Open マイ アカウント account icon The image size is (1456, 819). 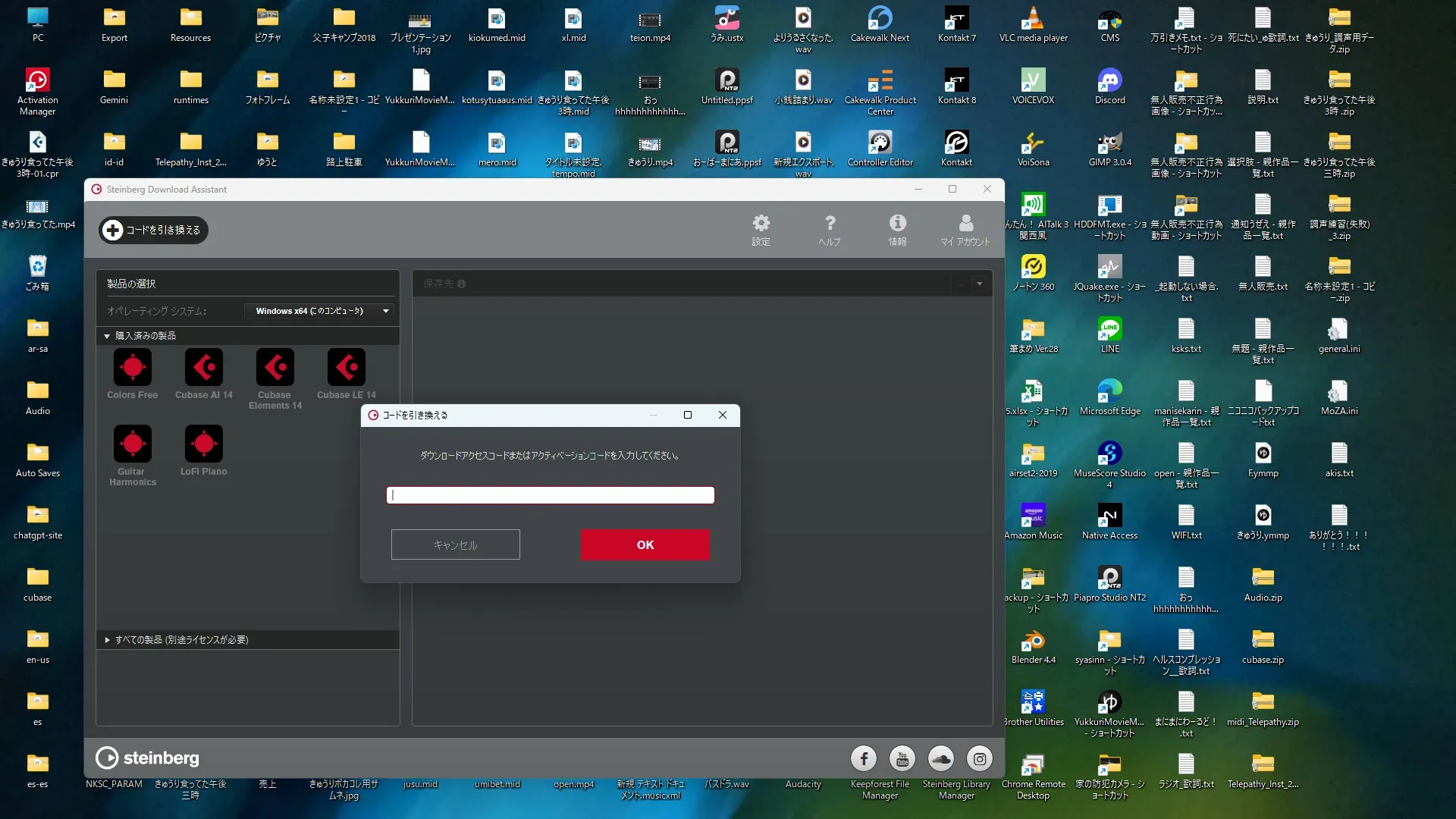click(965, 229)
